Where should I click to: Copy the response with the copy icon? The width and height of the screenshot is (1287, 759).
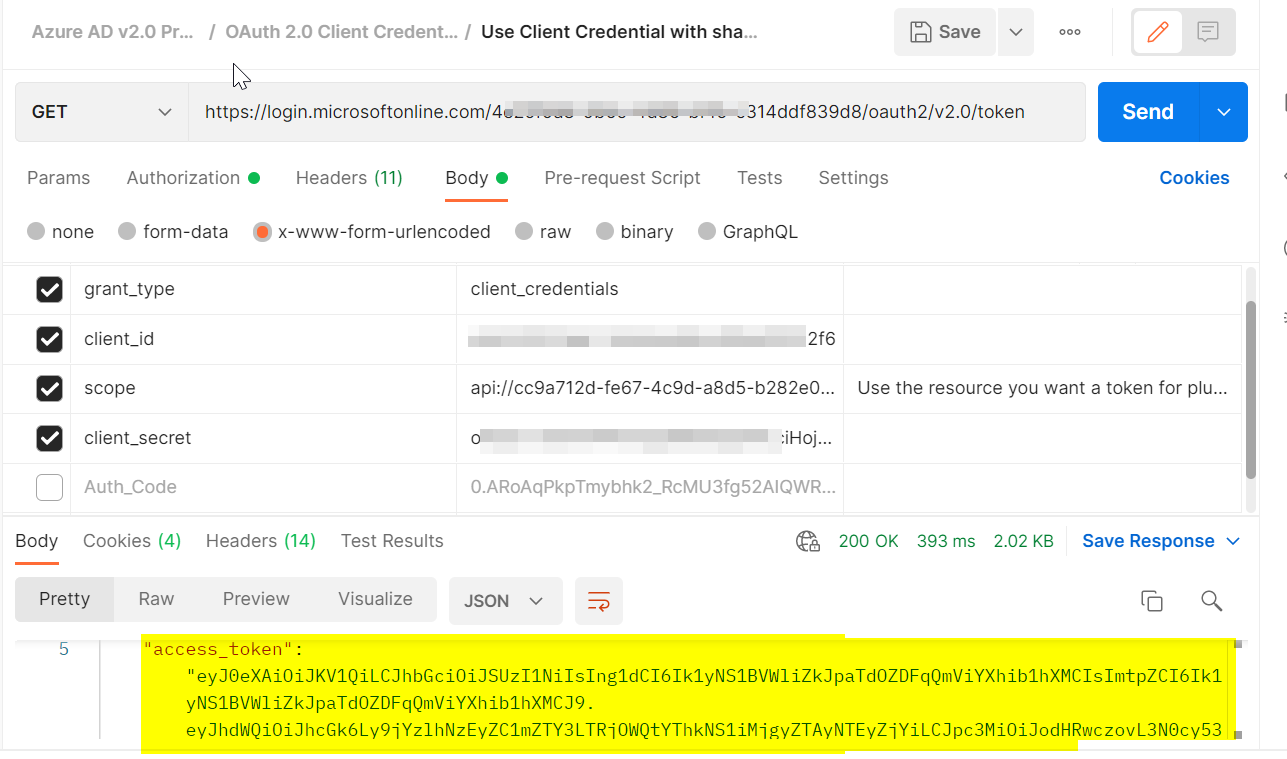coord(1152,600)
